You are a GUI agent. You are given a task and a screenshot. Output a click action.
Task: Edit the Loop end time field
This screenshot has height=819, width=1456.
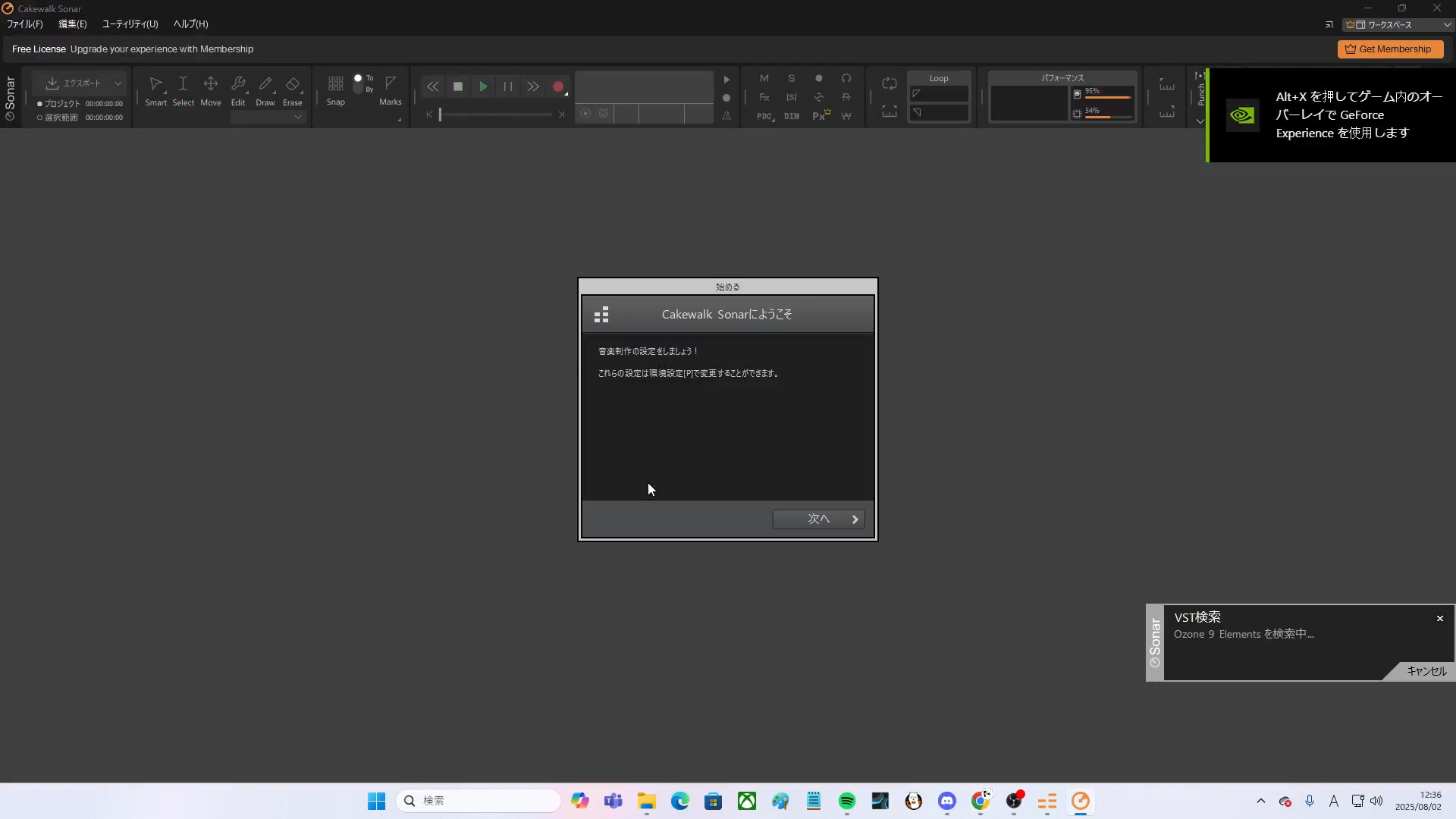tap(939, 113)
